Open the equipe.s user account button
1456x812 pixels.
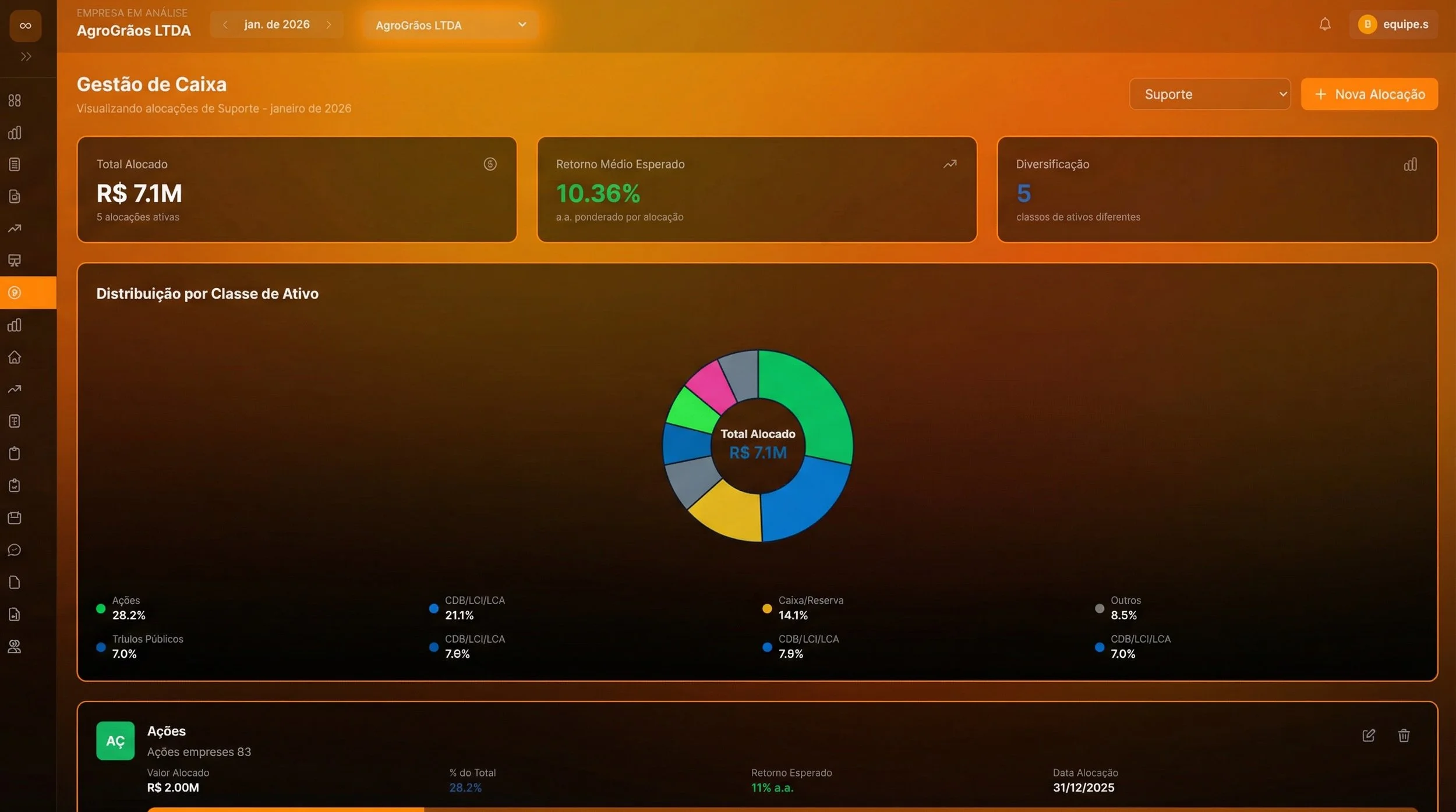1393,24
